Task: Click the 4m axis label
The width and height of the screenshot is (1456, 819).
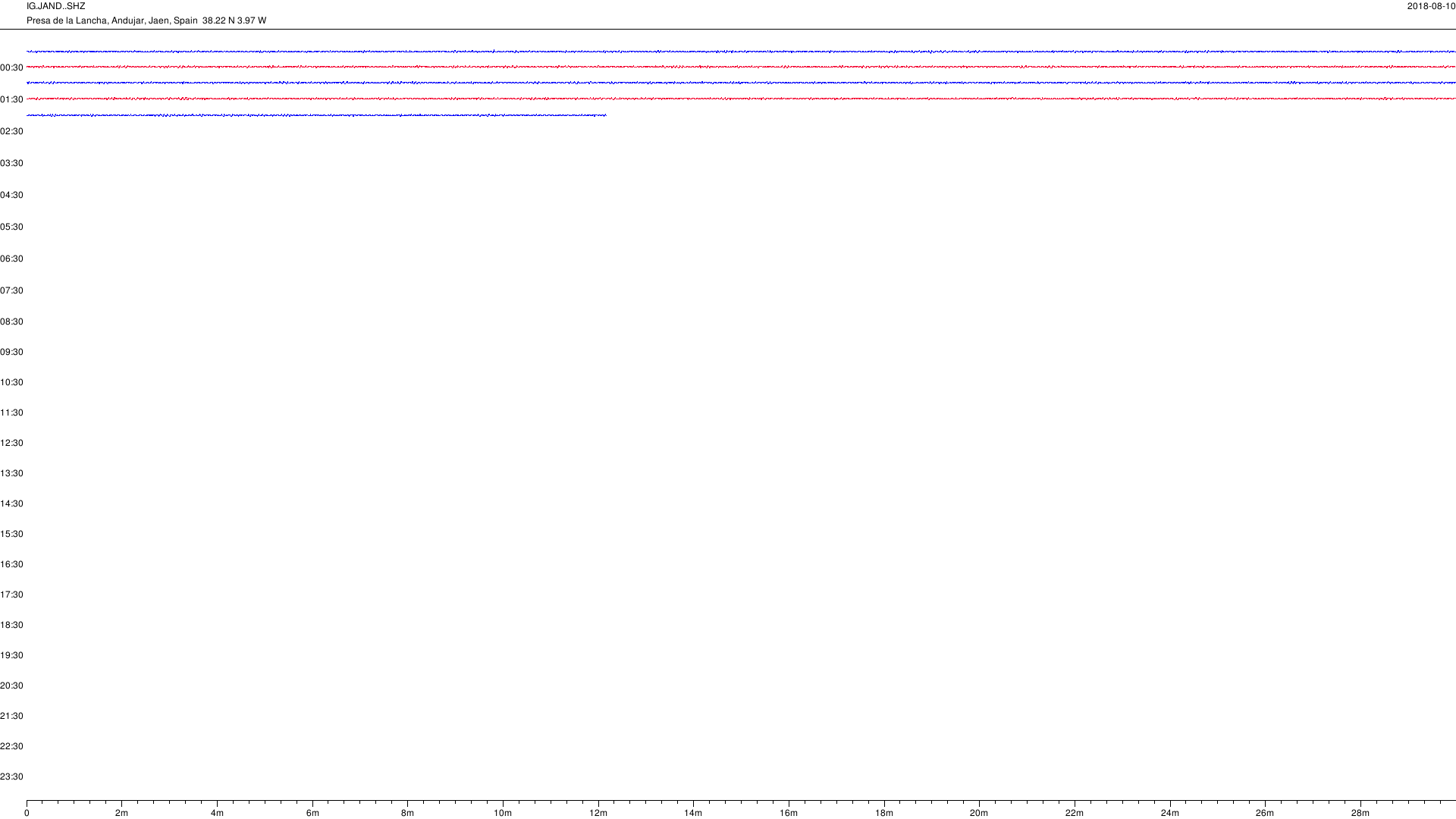Action: [217, 813]
